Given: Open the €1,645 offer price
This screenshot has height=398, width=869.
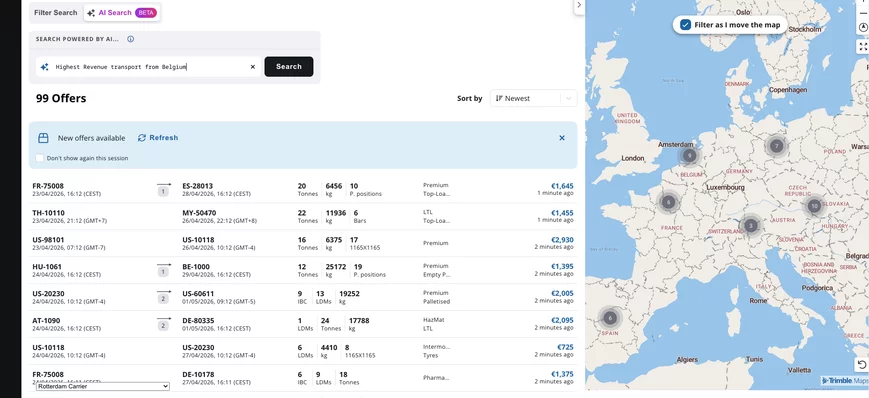Looking at the screenshot, I should click(x=562, y=186).
